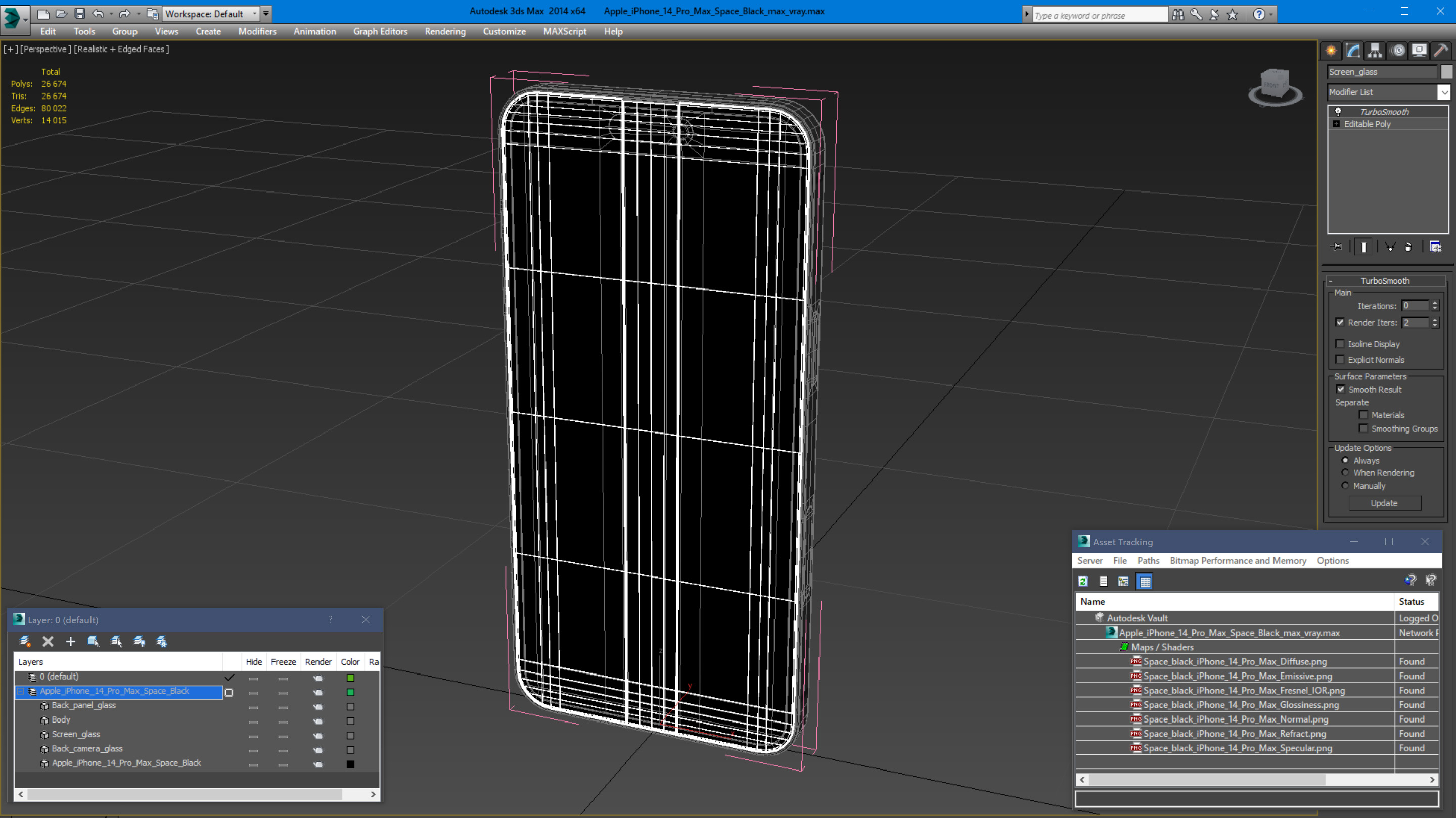Open the Hierarchy command panel tab
Viewport: 1456px width, 818px height.
[x=1375, y=51]
